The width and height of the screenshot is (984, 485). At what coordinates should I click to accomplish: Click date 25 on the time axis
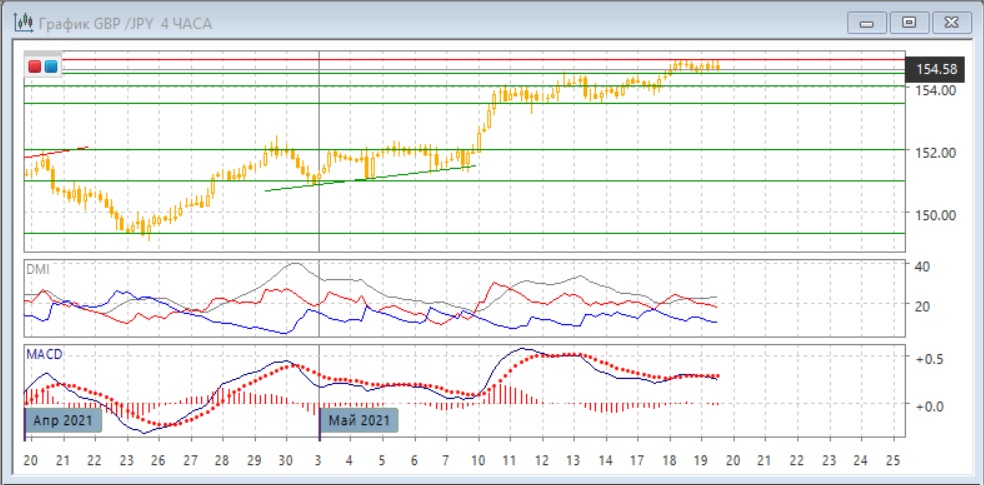[894, 460]
